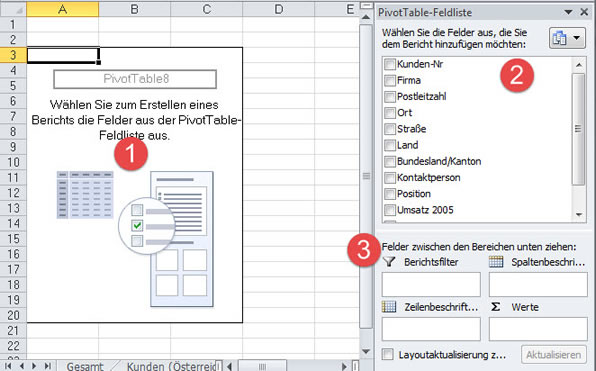Check the Kontaktperson field
The width and height of the screenshot is (596, 371).
pos(390,178)
